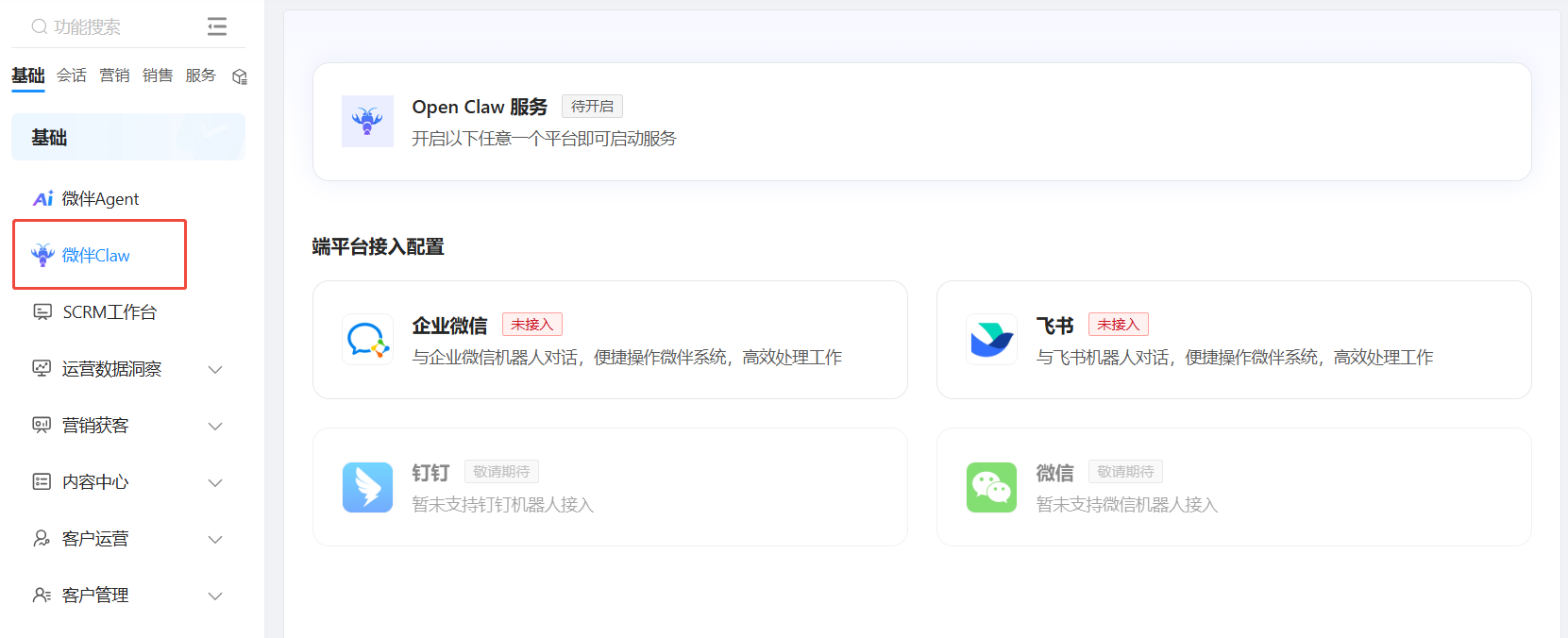This screenshot has height=638, width=1568.
Task: Click the 微伴Agent AI icon
Action: [x=43, y=198]
